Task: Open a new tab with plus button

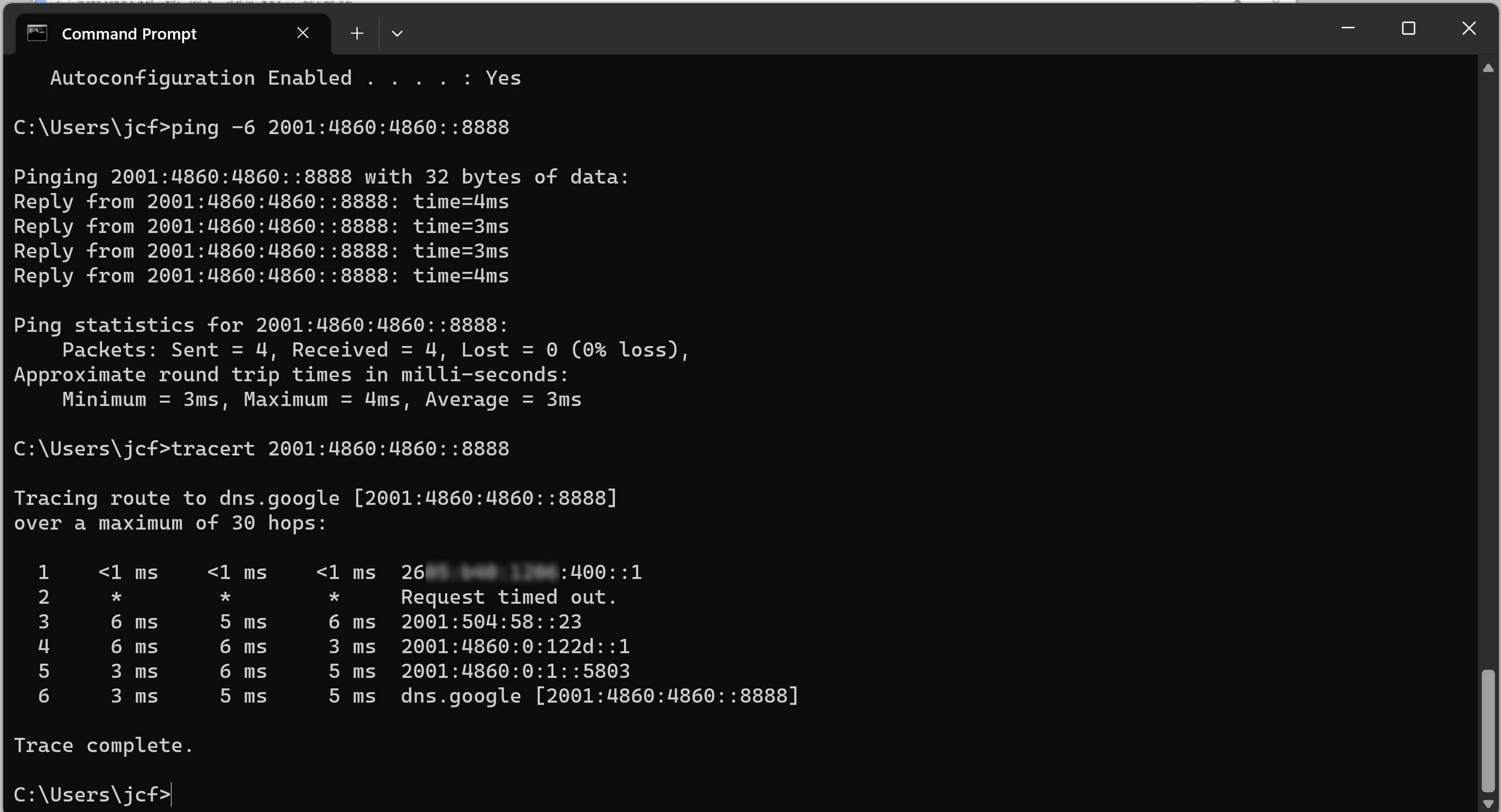Action: click(357, 33)
